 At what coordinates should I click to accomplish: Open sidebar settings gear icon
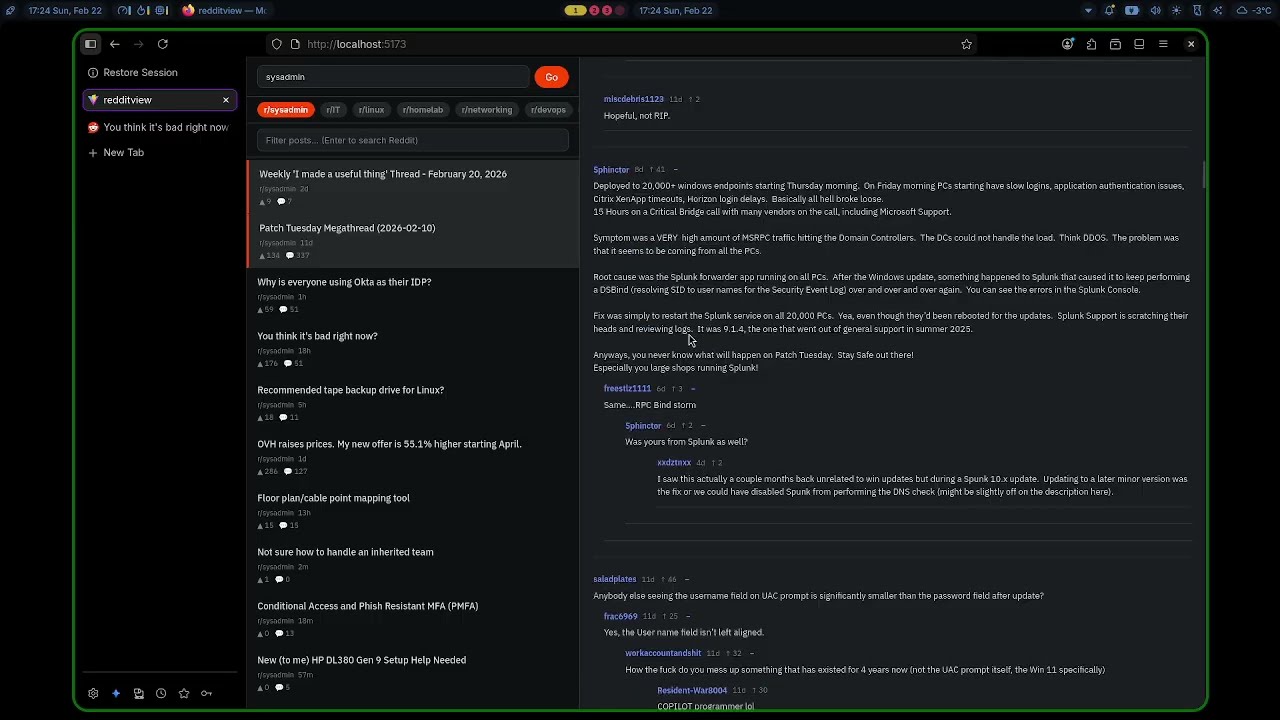click(93, 693)
